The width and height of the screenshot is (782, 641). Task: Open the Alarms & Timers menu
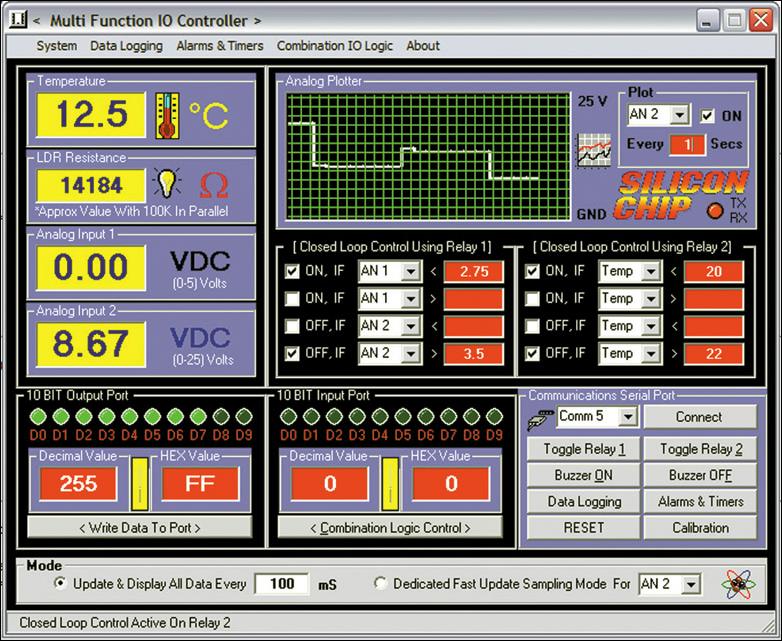(220, 46)
